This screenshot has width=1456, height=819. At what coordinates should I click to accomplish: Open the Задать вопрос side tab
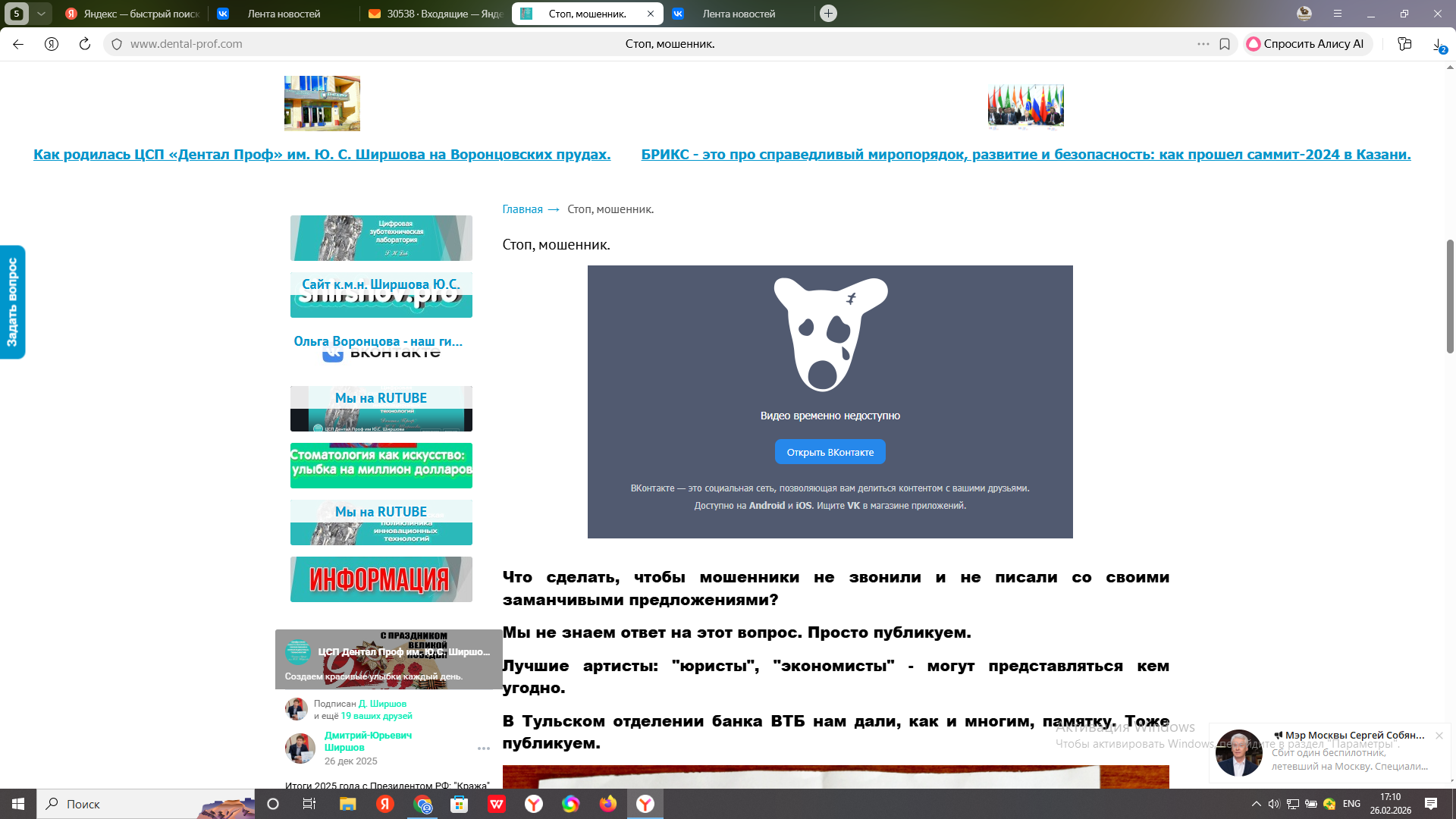pos(12,302)
